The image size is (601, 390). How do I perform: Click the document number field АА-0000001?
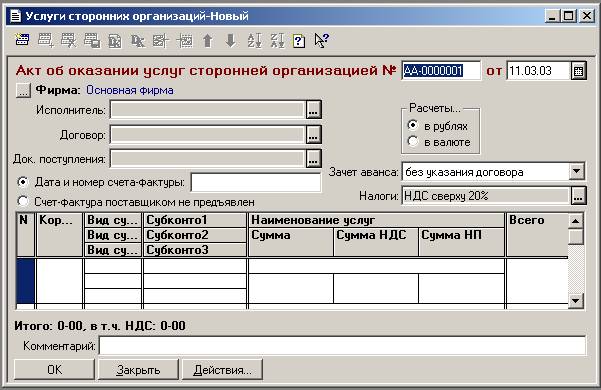click(441, 71)
